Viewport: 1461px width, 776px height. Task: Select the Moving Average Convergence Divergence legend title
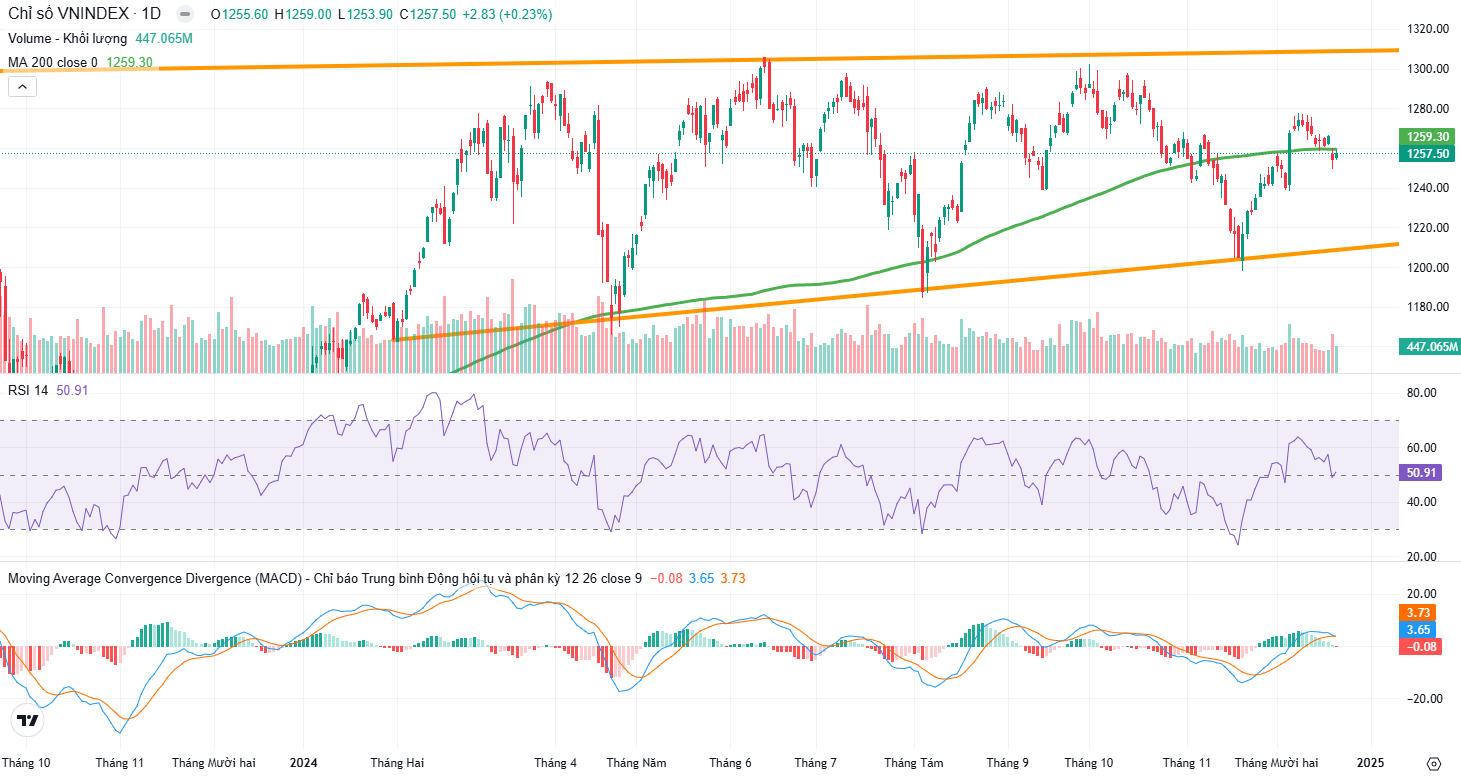coord(324,578)
